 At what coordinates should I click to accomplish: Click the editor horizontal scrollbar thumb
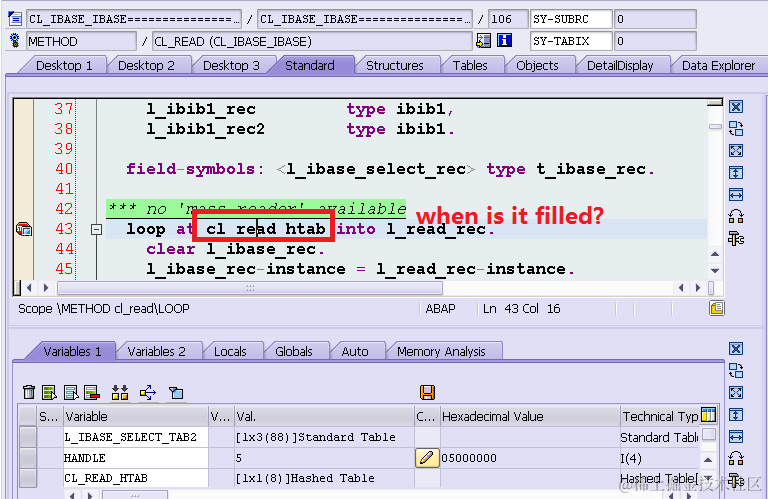click(250, 288)
